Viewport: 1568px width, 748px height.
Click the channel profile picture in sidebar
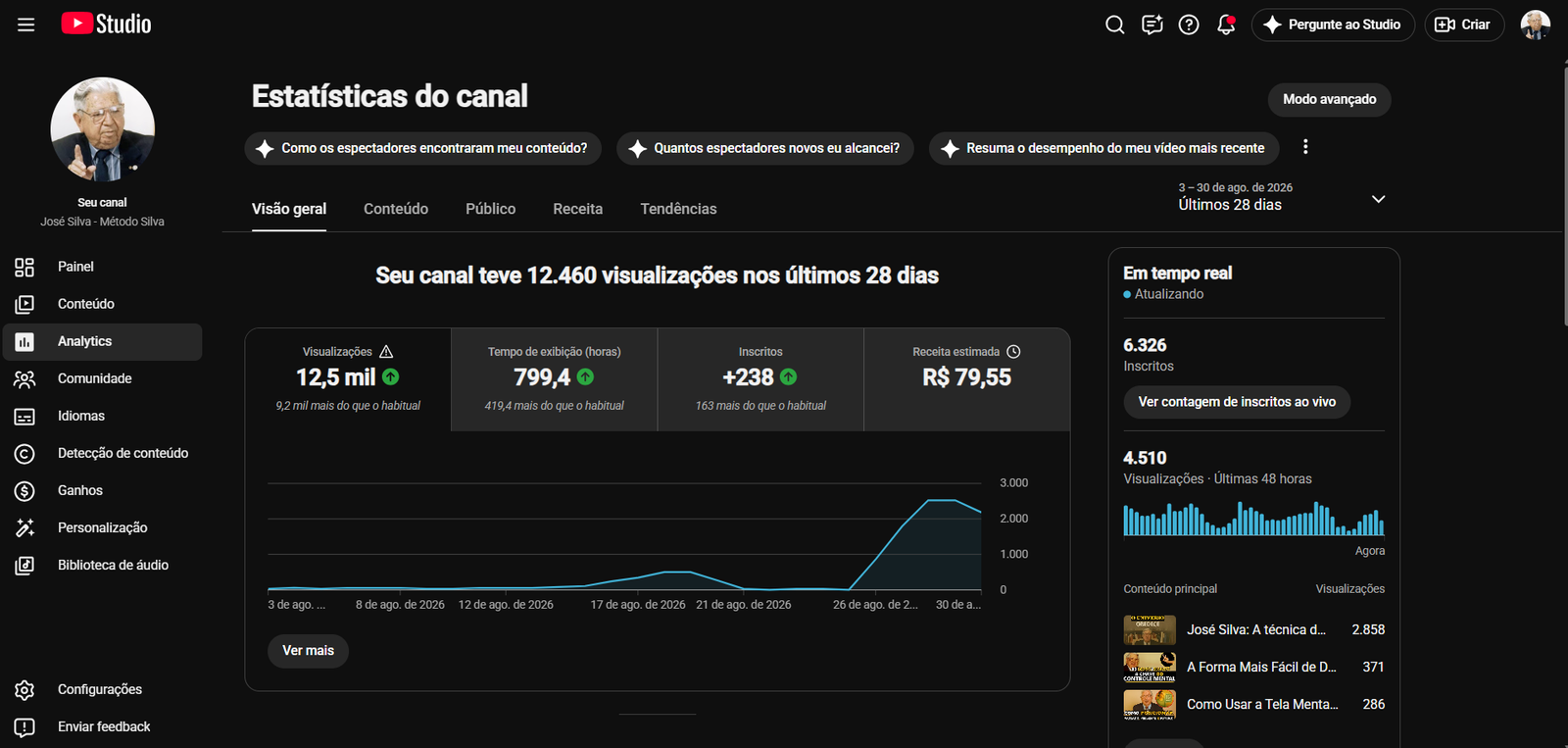[x=103, y=129]
